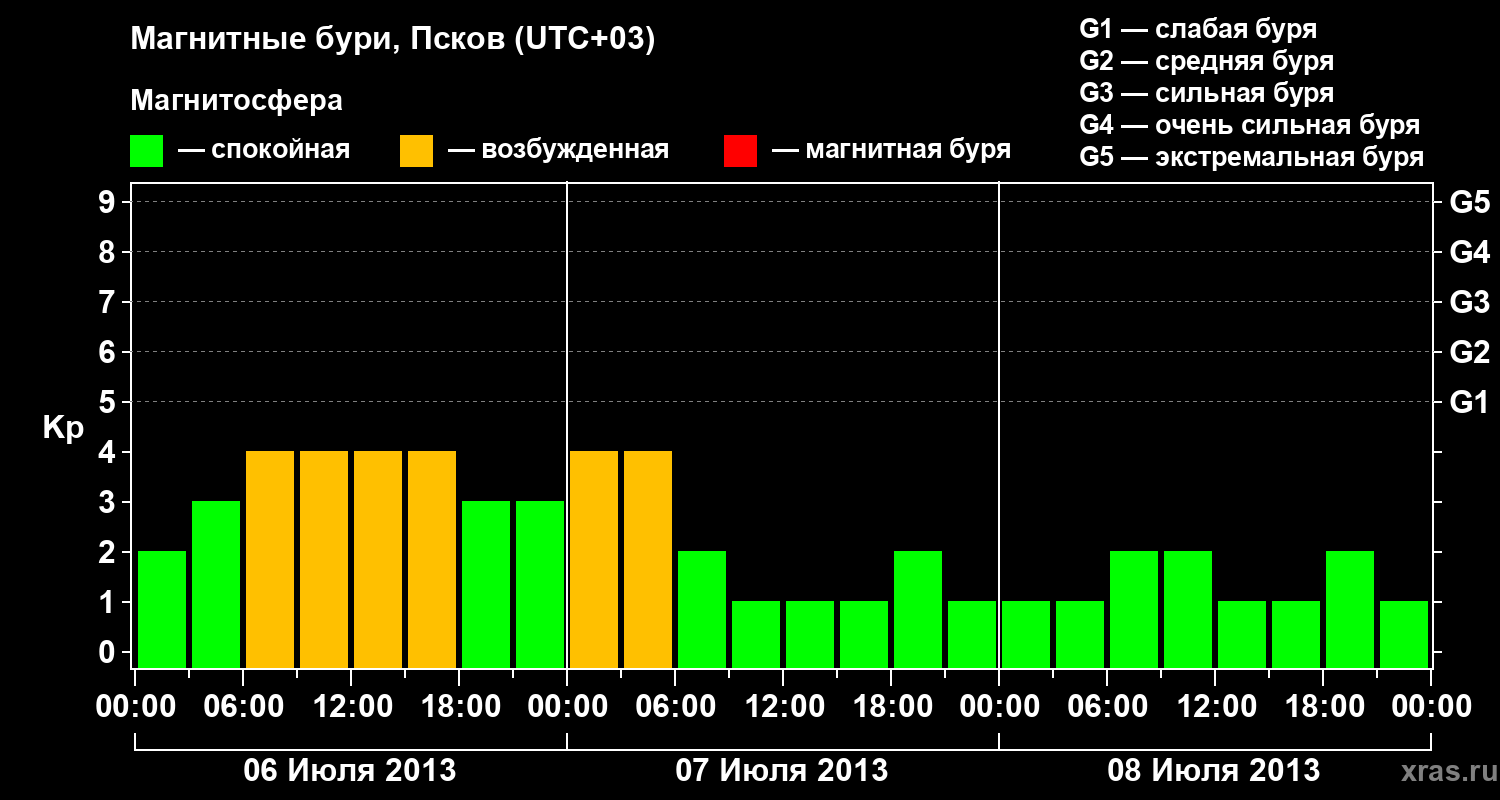Click the right-axis 'G1' label

1469,402
